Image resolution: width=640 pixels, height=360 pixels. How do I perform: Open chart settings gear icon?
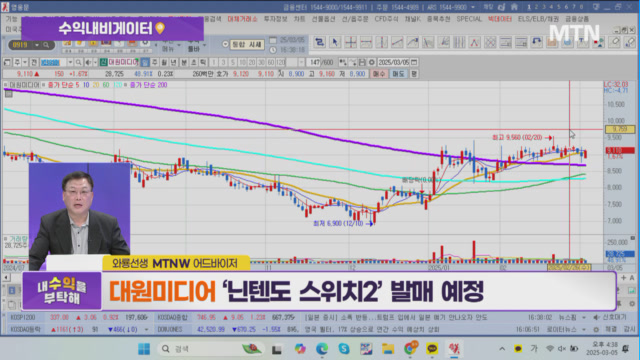pyautogui.click(x=371, y=62)
